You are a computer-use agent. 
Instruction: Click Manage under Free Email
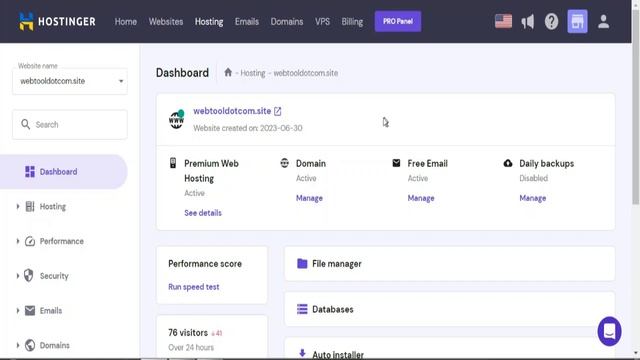pos(421,198)
